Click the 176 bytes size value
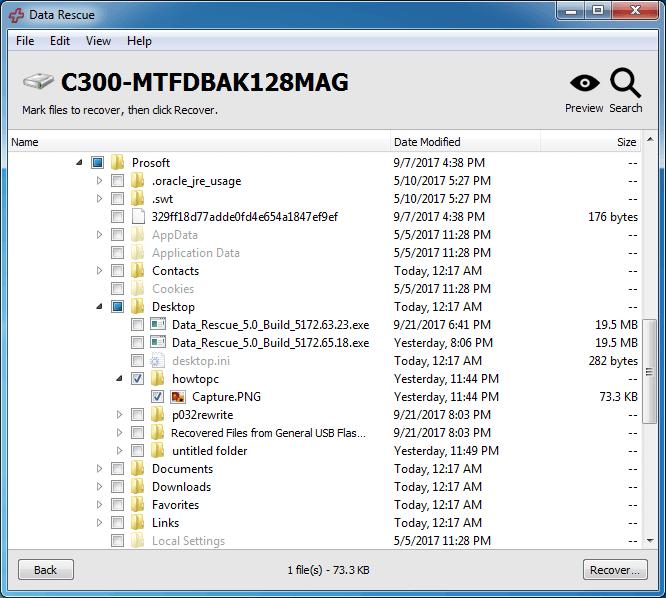 click(613, 217)
